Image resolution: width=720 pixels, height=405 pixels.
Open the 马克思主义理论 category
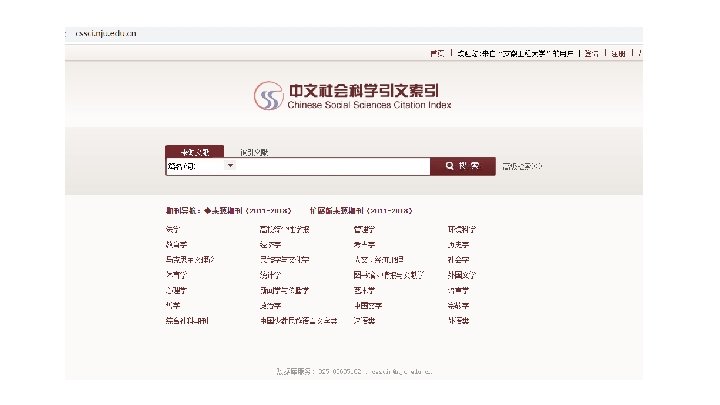point(190,259)
